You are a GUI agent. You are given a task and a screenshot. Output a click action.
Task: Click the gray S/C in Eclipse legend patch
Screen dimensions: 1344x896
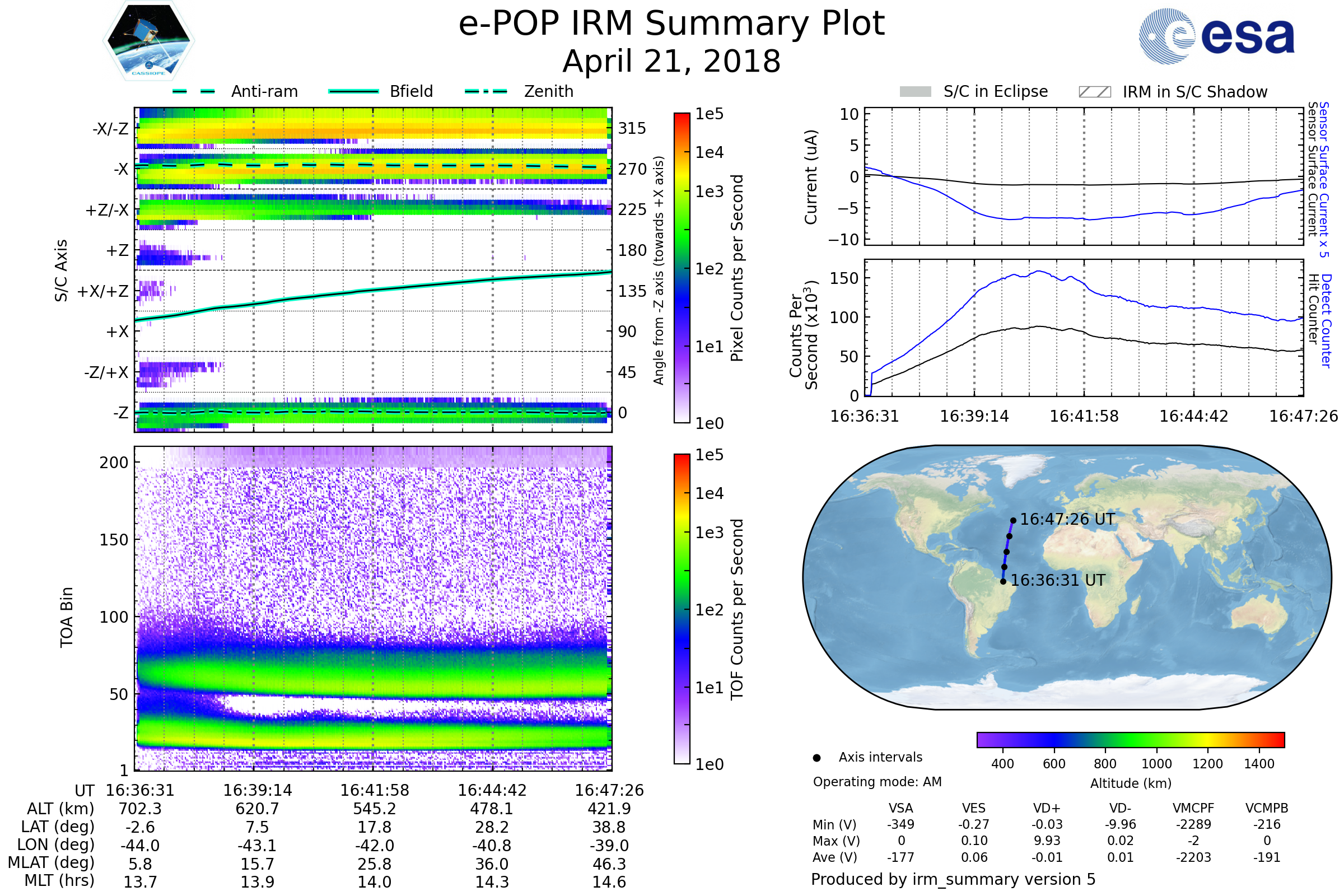915,92
